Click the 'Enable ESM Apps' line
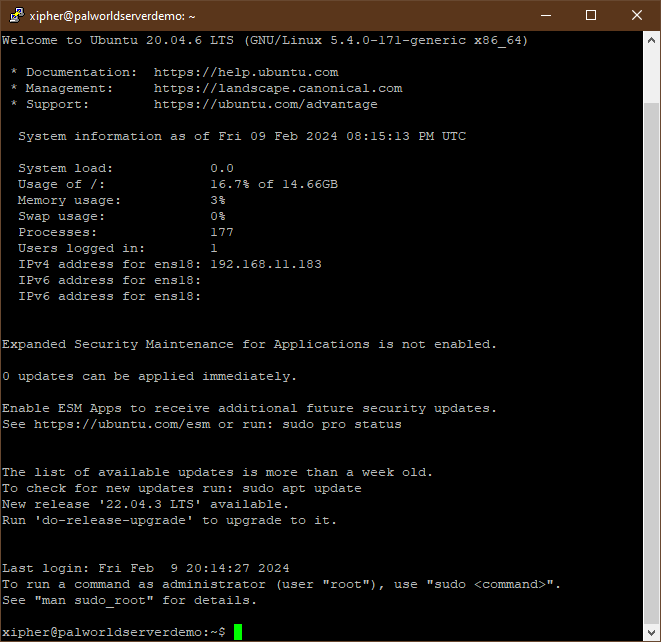This screenshot has height=642, width=661. coord(250,408)
